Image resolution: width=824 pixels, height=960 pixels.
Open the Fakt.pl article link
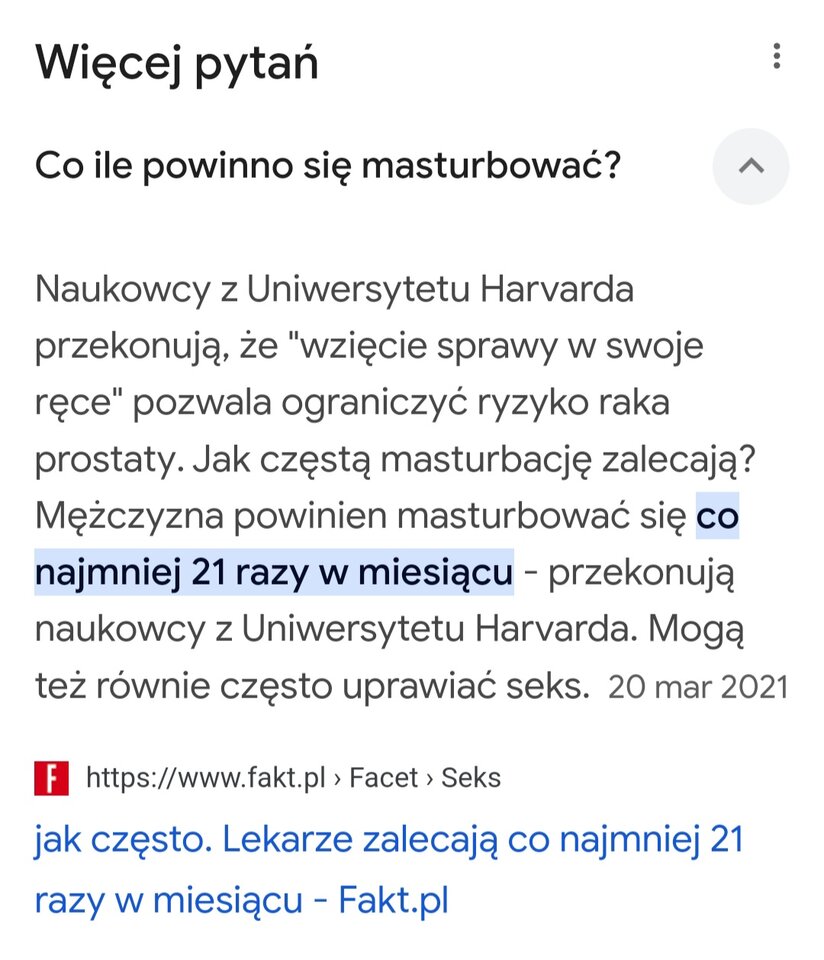point(390,868)
